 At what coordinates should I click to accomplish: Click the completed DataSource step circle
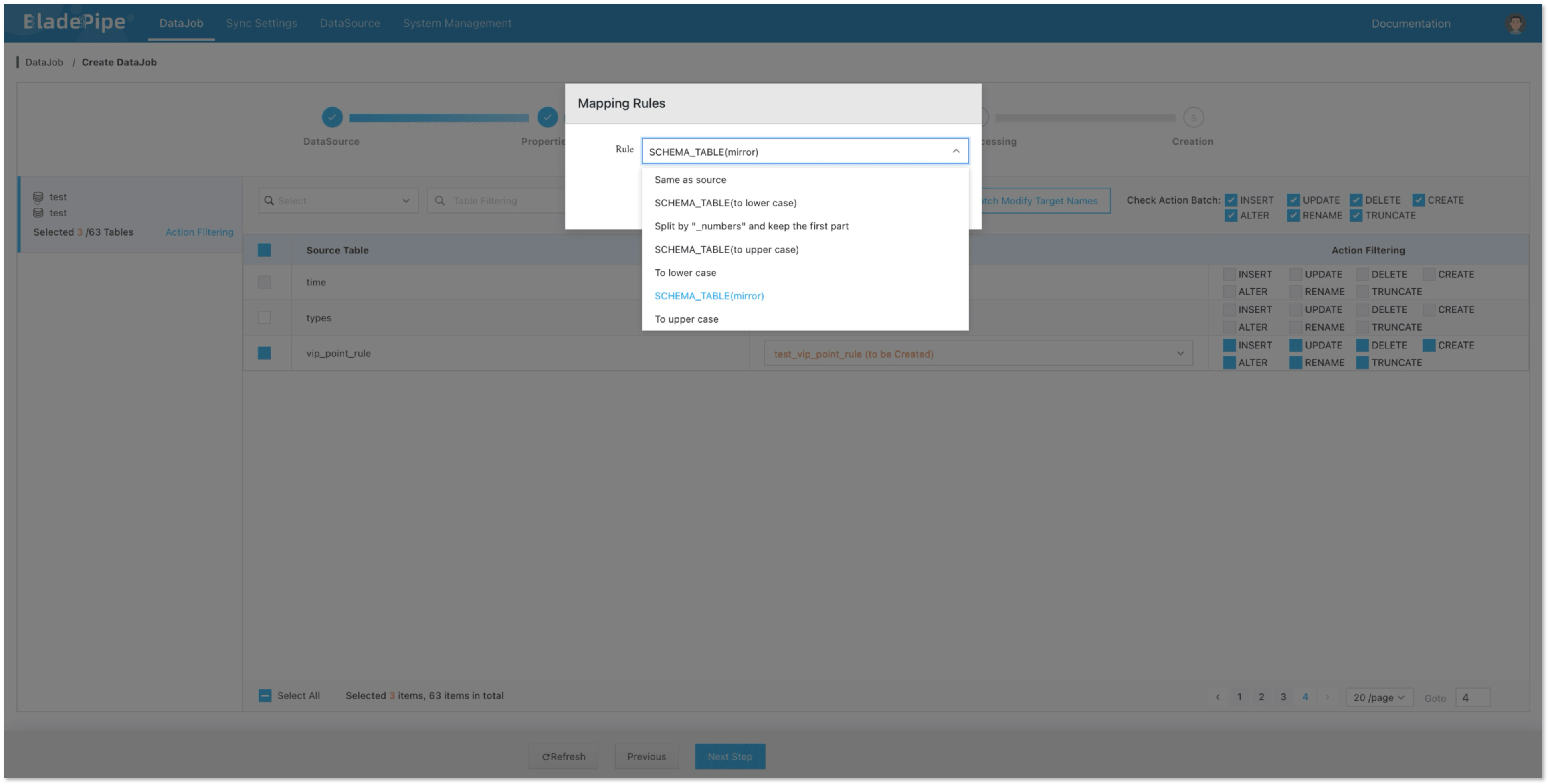pyautogui.click(x=332, y=117)
